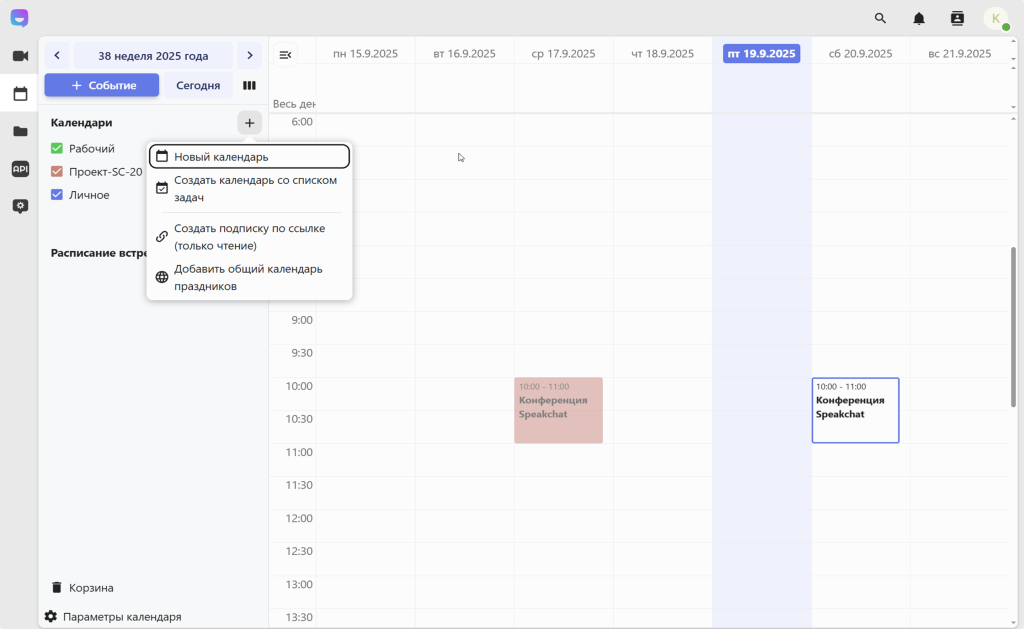Select 'Новый календарь' menu item

click(249, 157)
